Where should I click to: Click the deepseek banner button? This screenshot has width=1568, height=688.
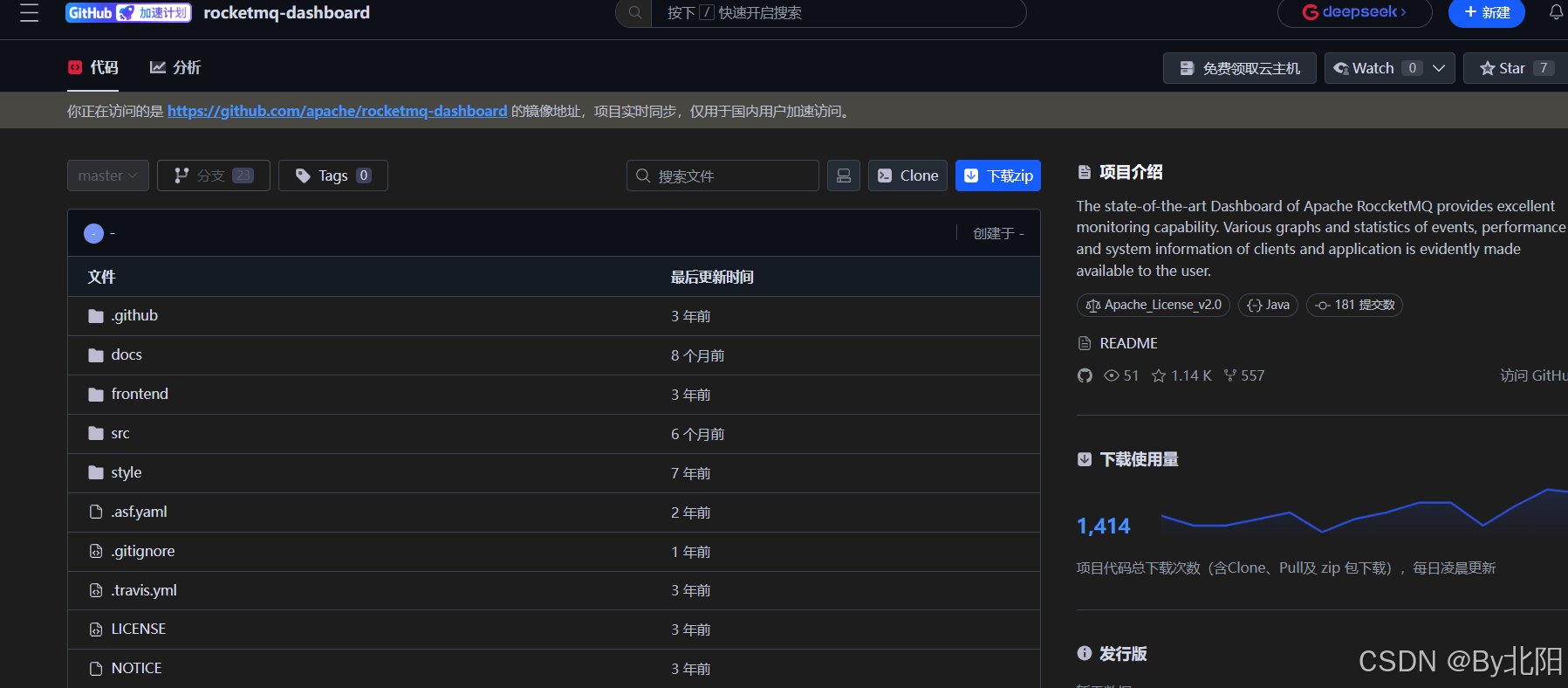click(x=1354, y=12)
